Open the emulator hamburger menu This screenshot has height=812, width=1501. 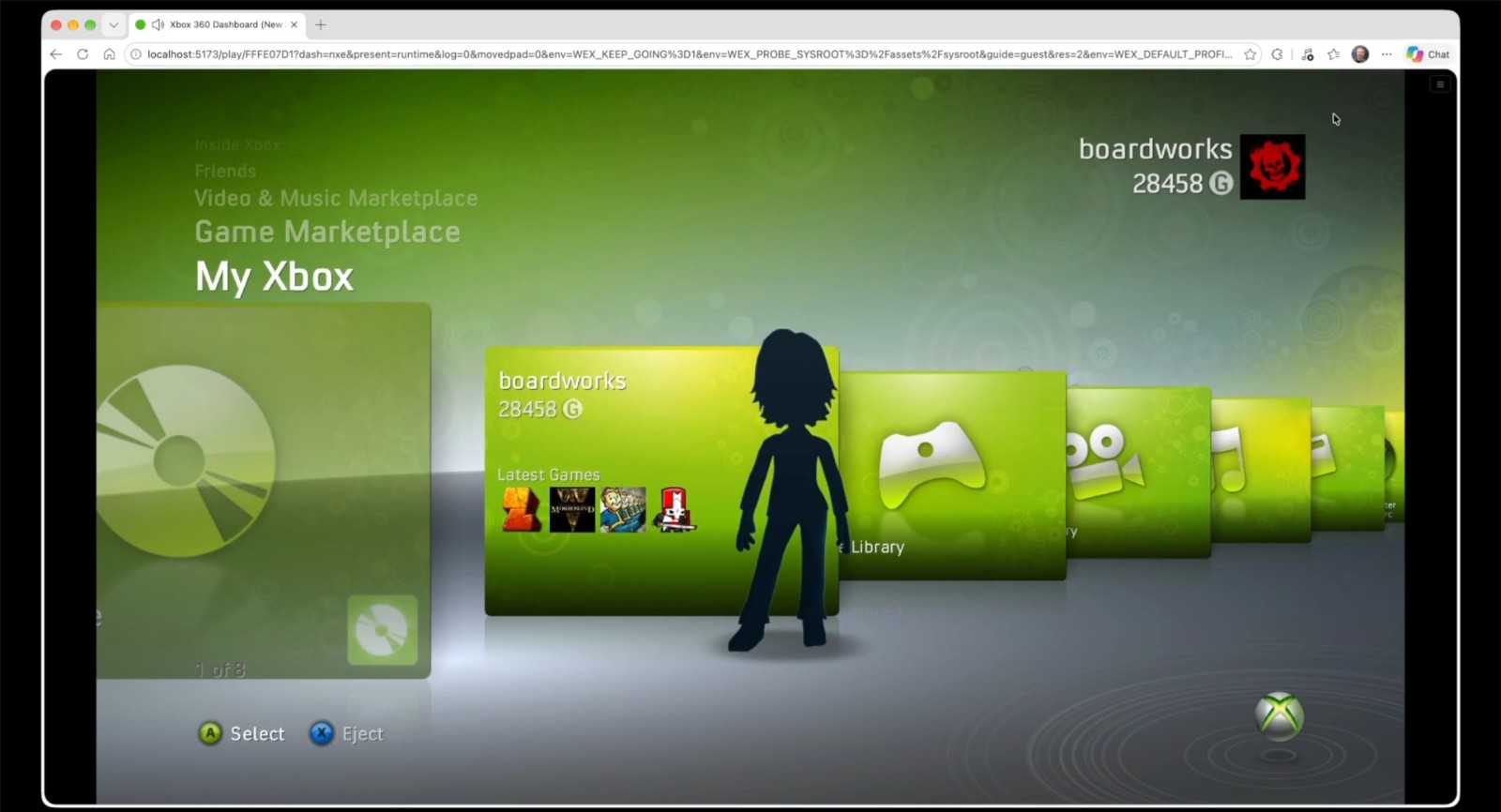pos(1440,84)
